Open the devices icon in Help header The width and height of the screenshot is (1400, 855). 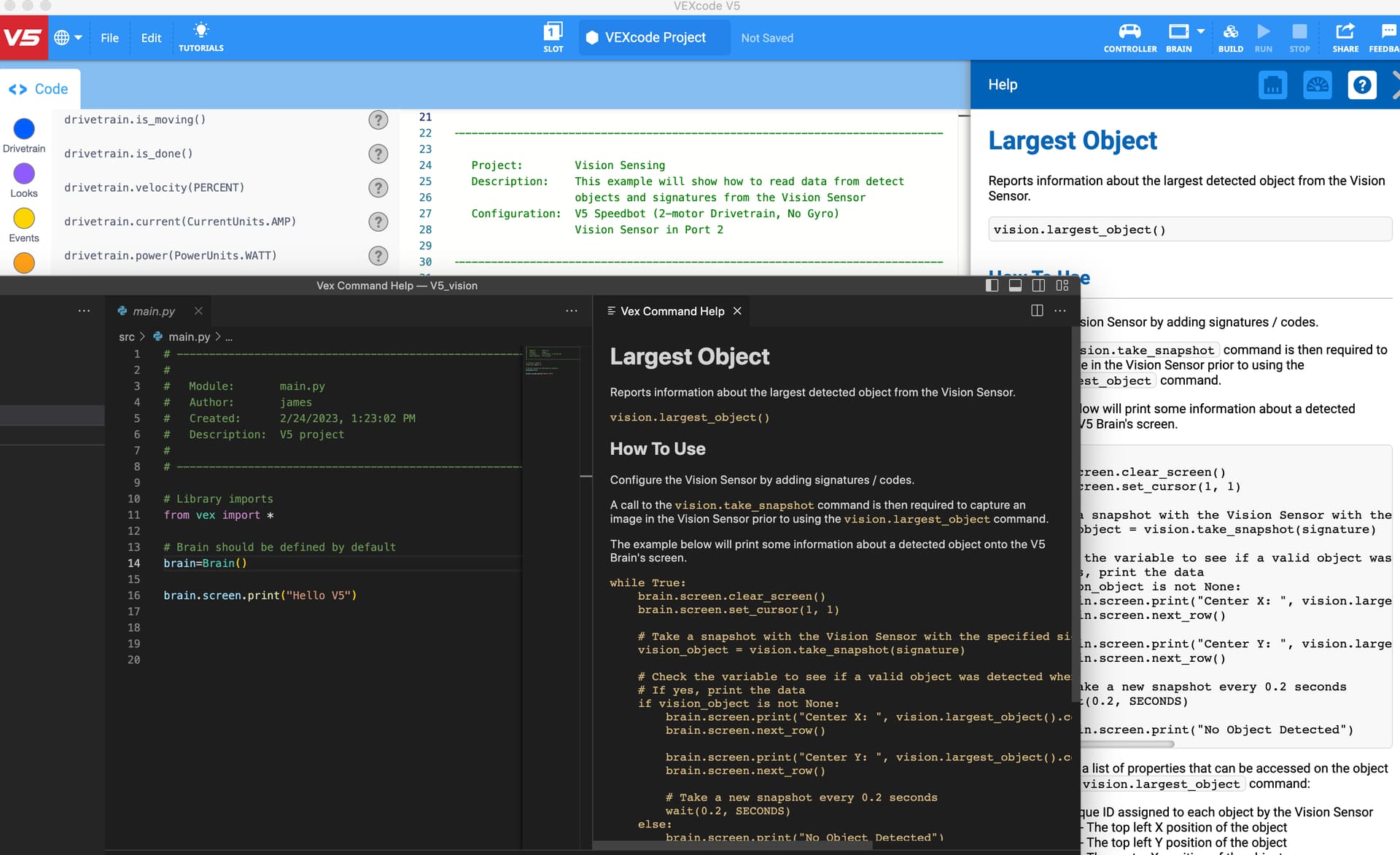pyautogui.click(x=1272, y=85)
